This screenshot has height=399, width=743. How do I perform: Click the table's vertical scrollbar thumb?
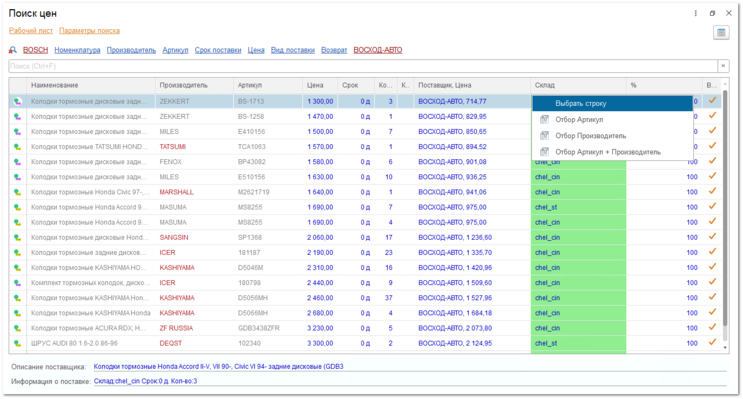[x=725, y=209]
